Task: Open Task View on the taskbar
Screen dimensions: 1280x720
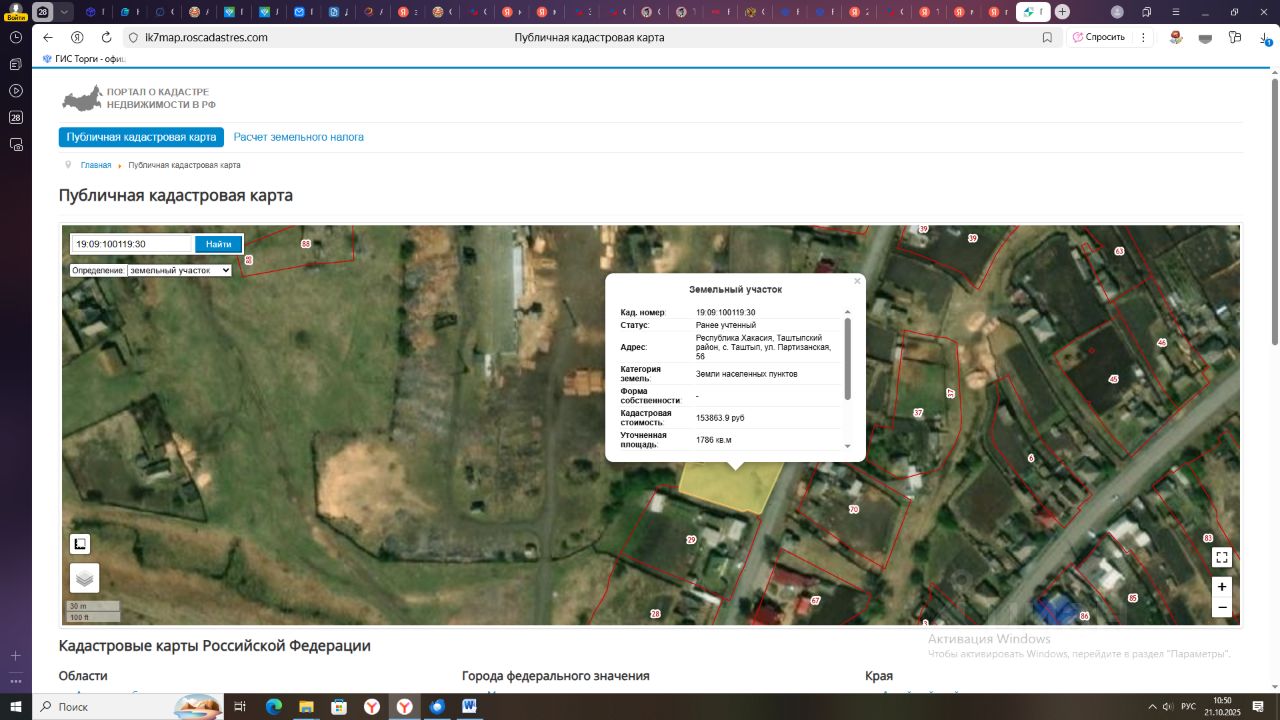Action: coord(240,706)
